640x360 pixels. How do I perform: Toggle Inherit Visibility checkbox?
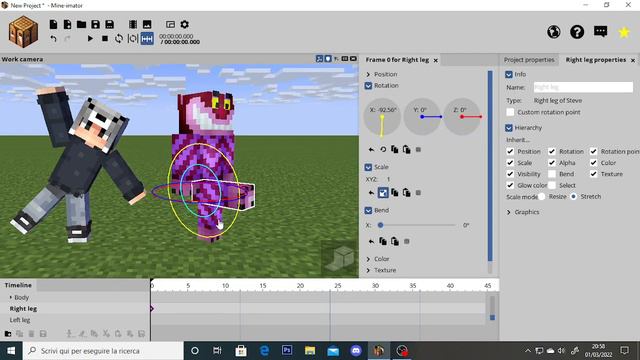point(510,174)
